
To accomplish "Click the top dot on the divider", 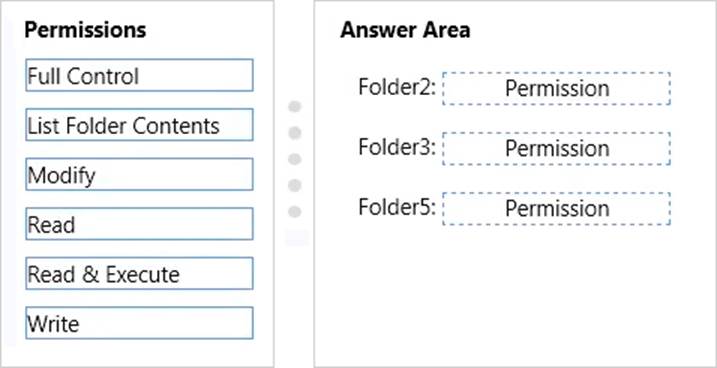I will click(x=295, y=107).
